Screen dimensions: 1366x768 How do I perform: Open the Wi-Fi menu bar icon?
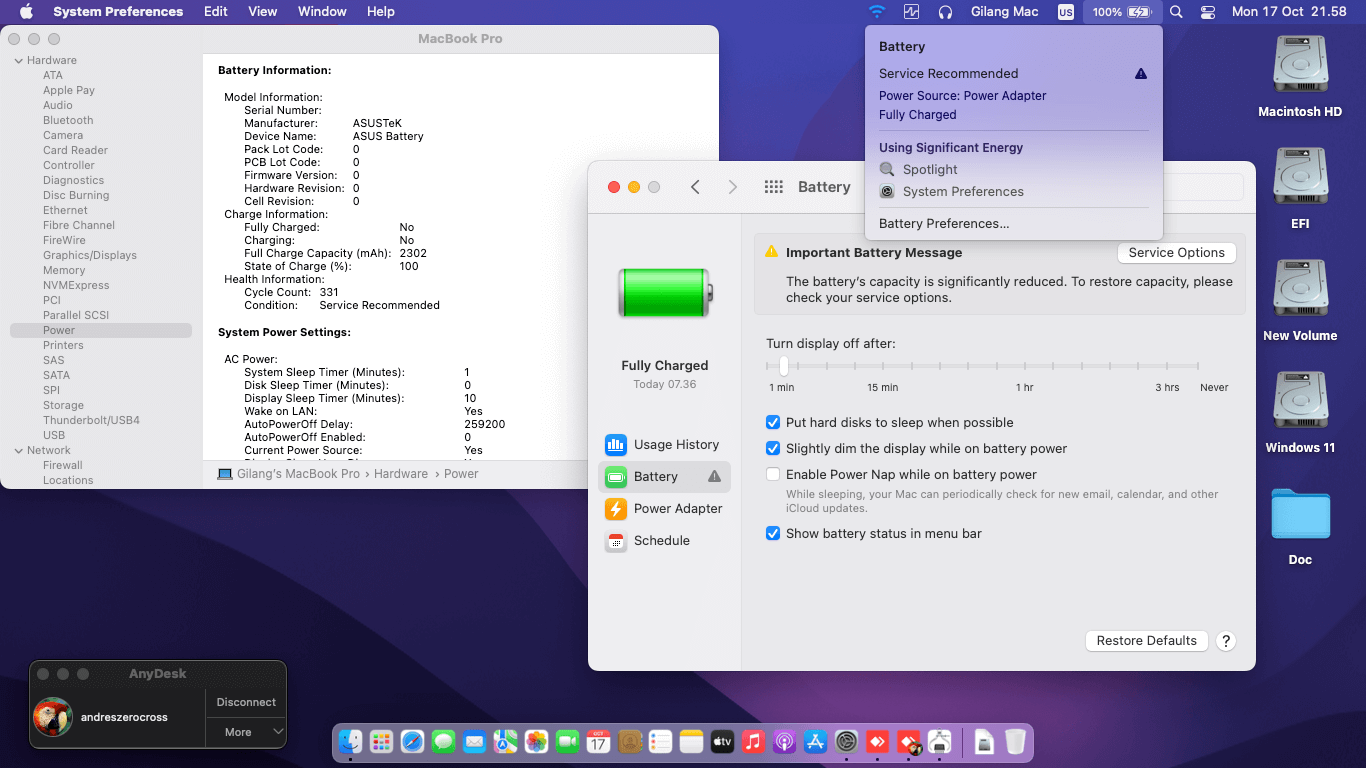click(877, 12)
